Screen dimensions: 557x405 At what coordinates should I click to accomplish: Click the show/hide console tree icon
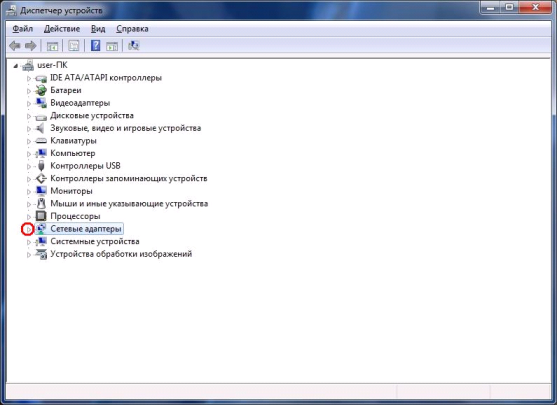(x=52, y=46)
